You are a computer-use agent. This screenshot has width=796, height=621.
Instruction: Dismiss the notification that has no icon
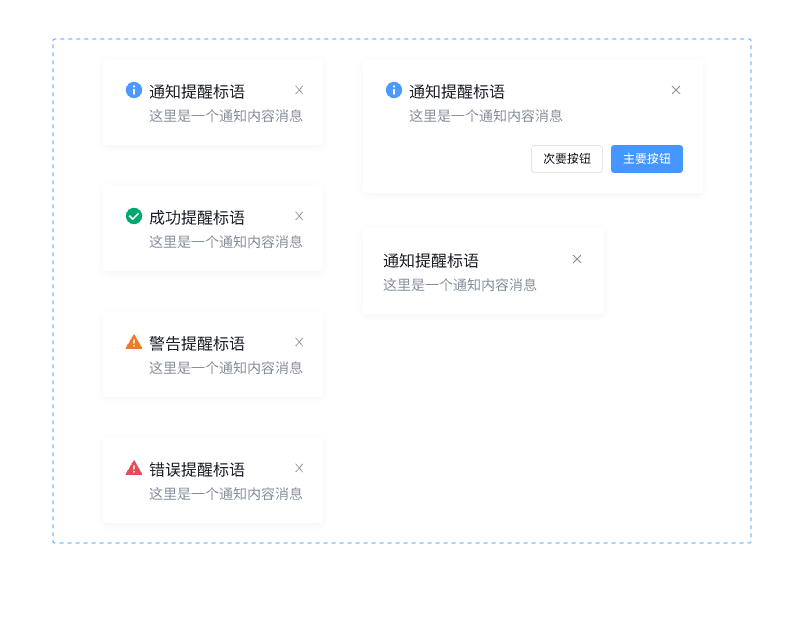[577, 259]
